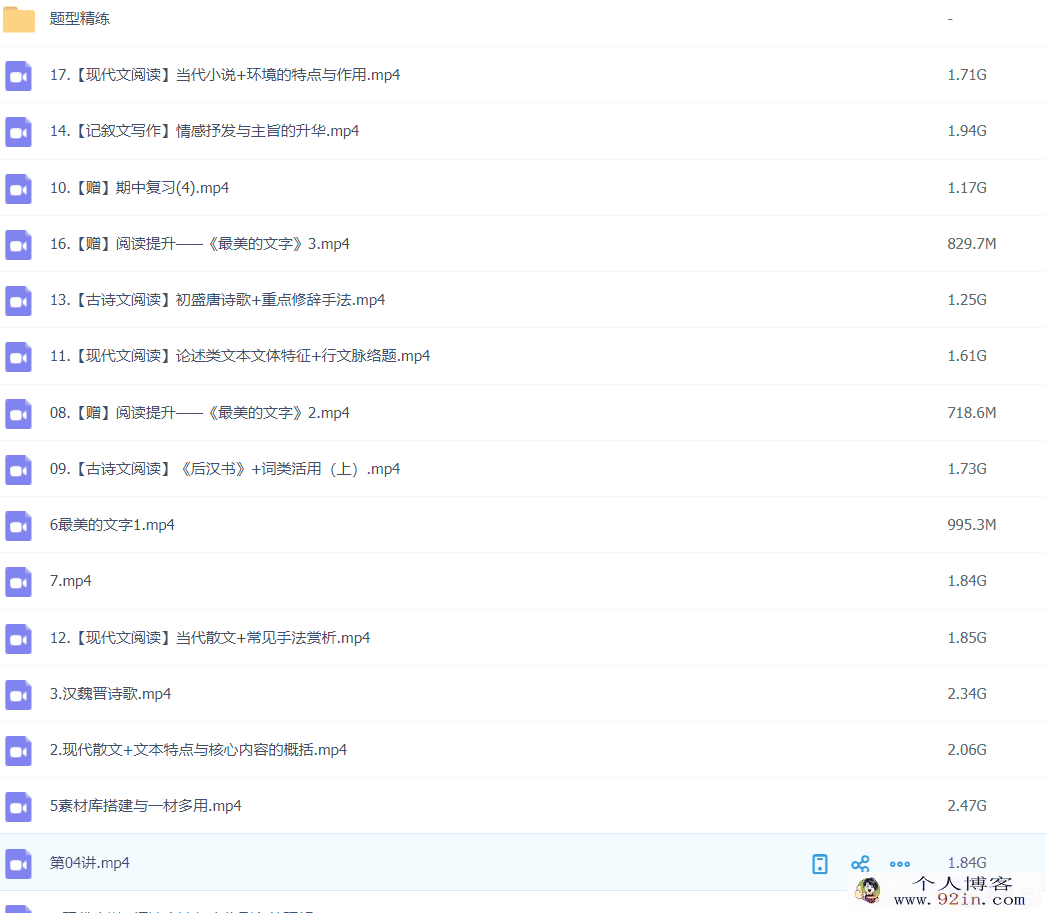Open file 16.【赠】阅读提升——《最美的文字》3.mp4
1045x913 pixels.
coord(200,243)
